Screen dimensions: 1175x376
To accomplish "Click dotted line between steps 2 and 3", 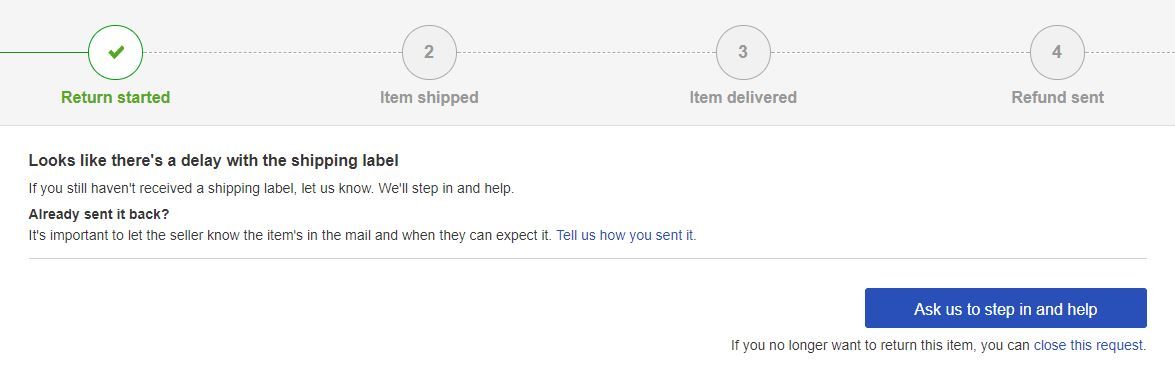I will (x=586, y=52).
